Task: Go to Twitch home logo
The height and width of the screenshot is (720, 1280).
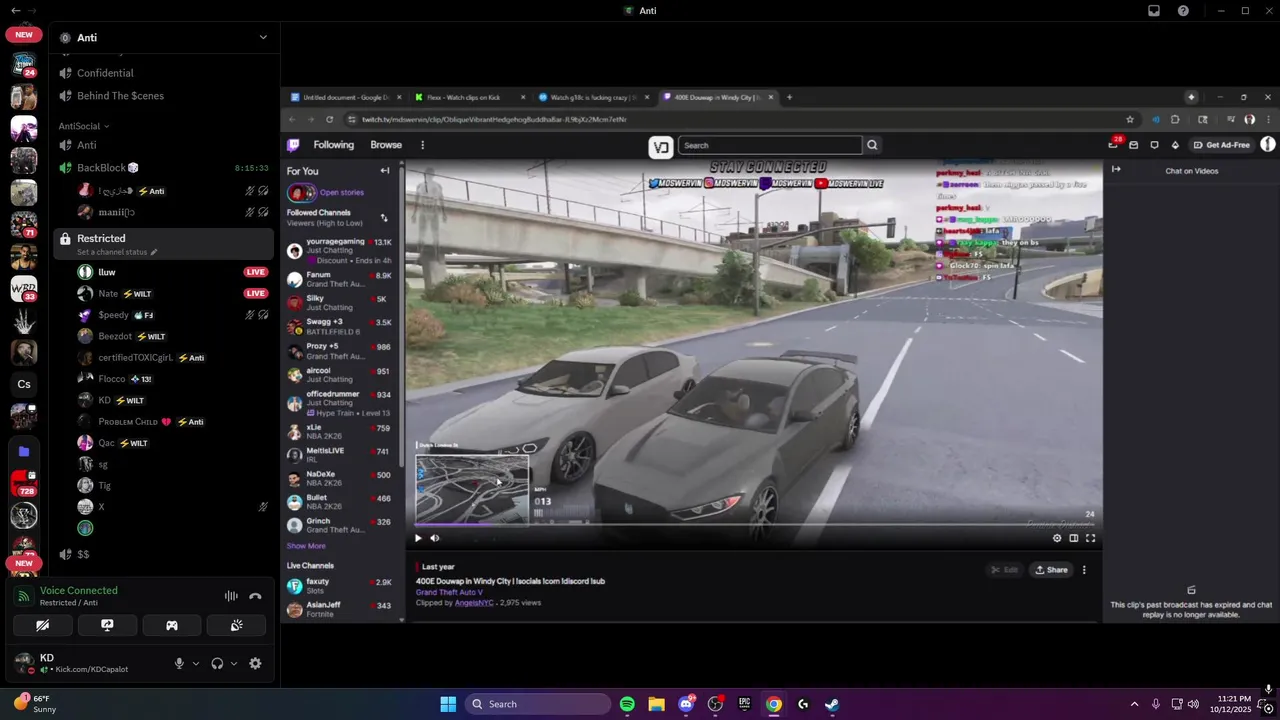Action: pos(293,145)
